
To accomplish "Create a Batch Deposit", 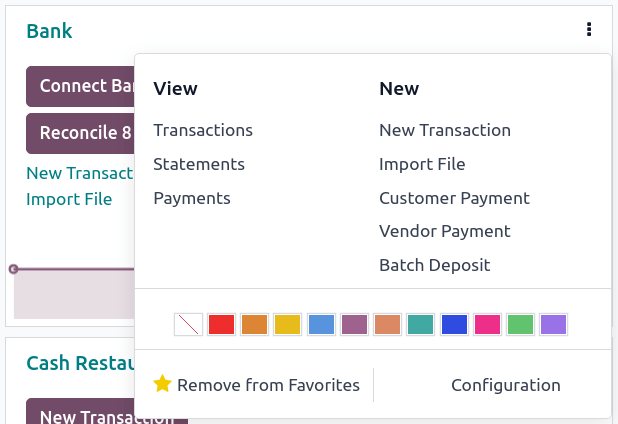I will [x=435, y=265].
